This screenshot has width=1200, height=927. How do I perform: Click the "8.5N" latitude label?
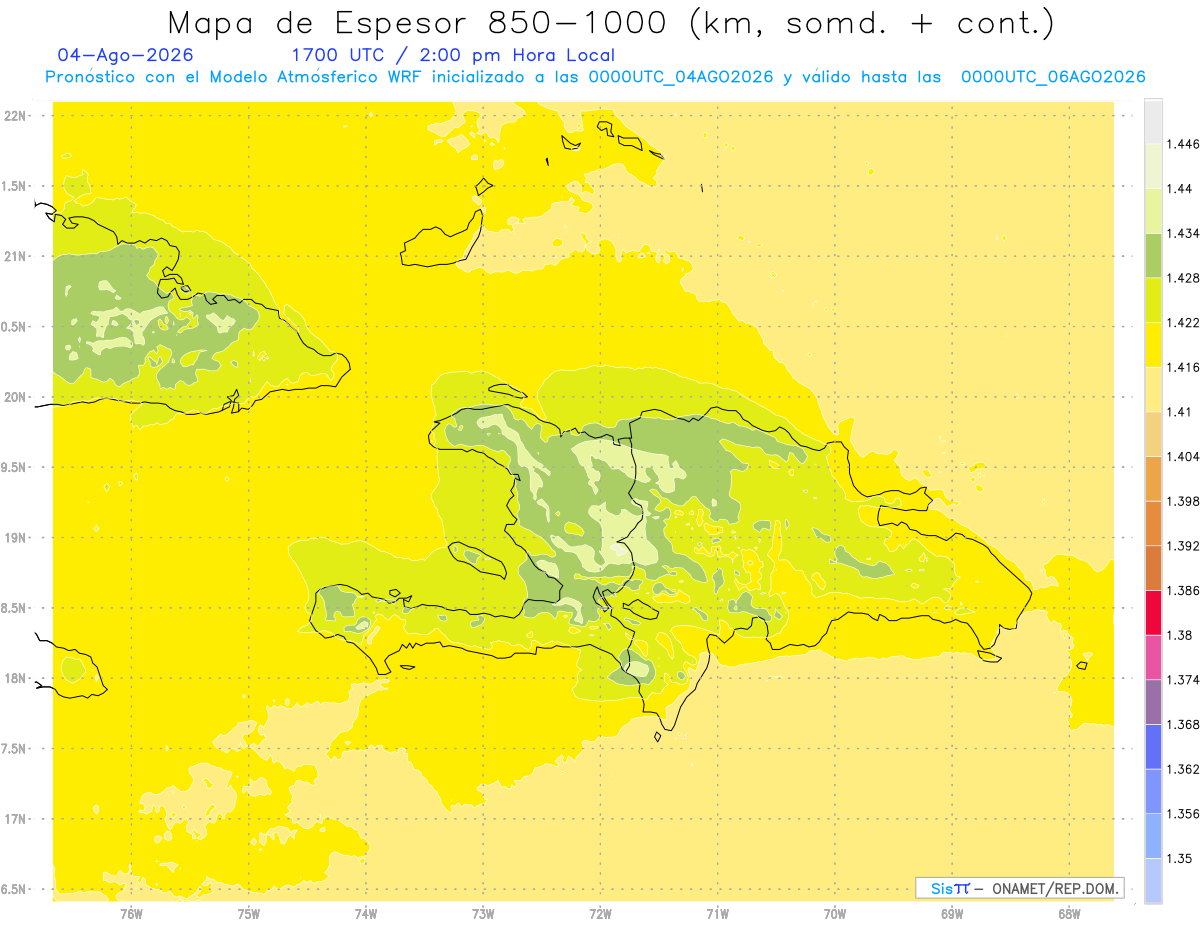point(13,609)
